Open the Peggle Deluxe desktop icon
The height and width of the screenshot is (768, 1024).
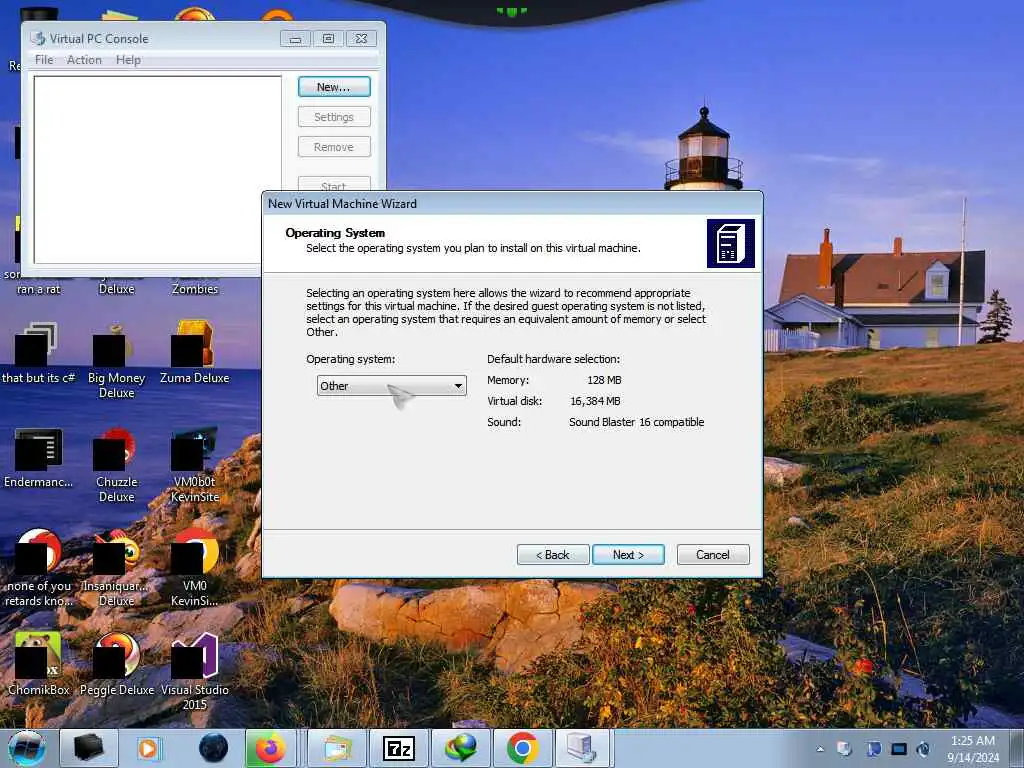pos(116,665)
